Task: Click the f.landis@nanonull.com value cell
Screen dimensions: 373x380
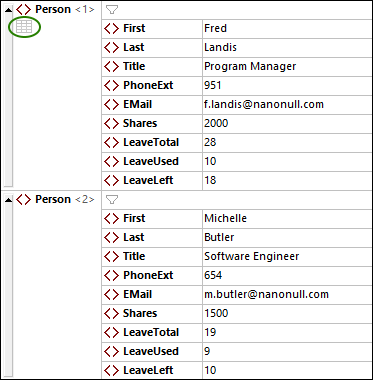Action: pyautogui.click(x=287, y=105)
